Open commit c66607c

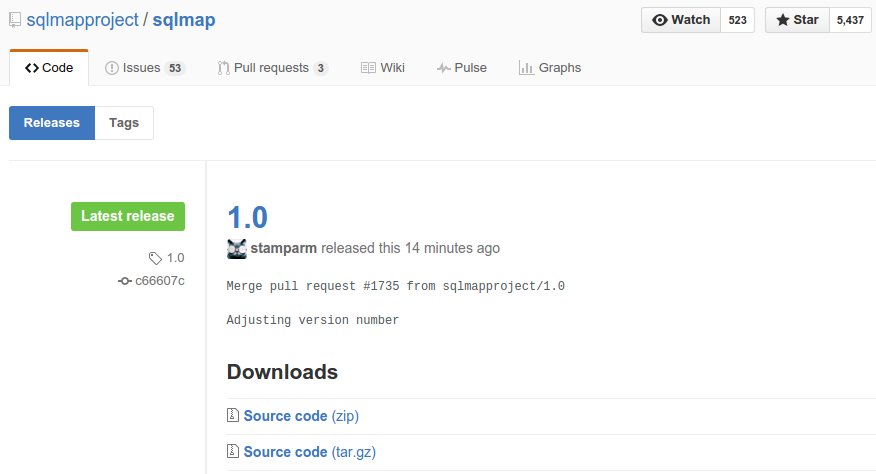coord(160,281)
